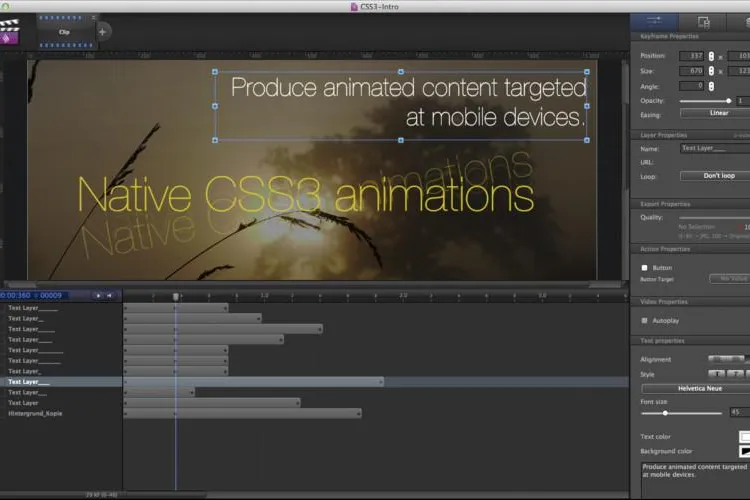Click the top-center selection handle of the text box
750x500 pixels.
(x=401, y=72)
